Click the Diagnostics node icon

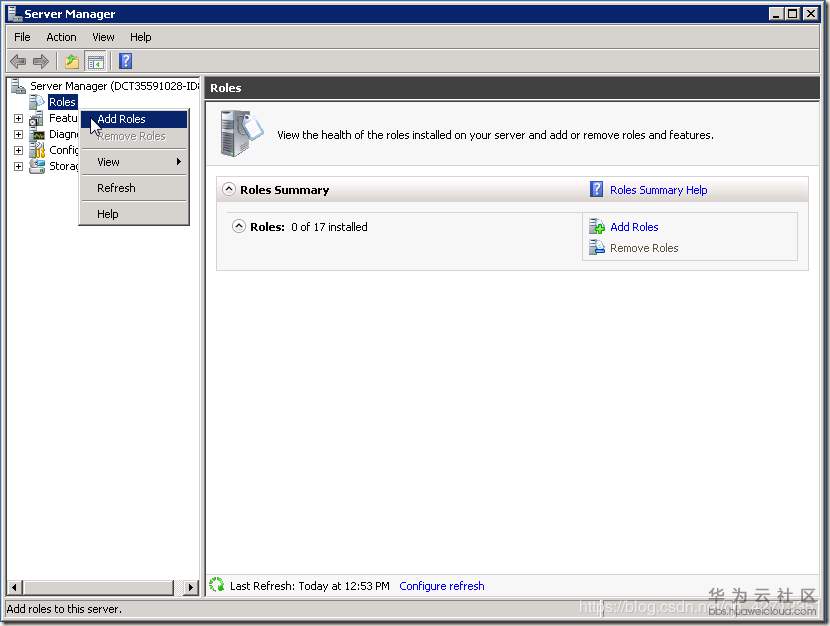pyautogui.click(x=38, y=135)
